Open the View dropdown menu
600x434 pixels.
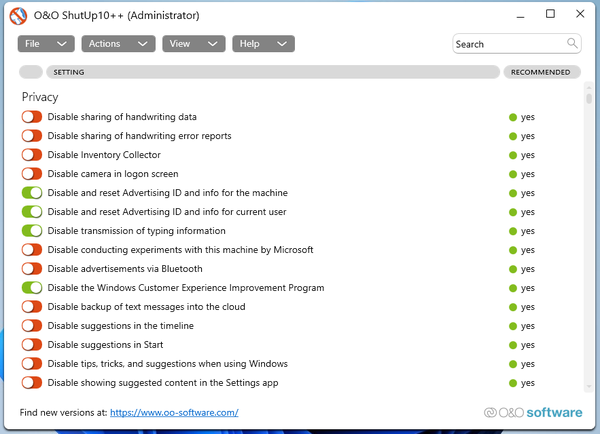coord(194,44)
